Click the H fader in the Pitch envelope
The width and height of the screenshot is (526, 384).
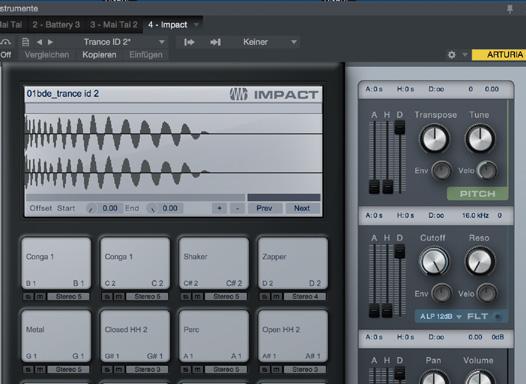(387, 186)
